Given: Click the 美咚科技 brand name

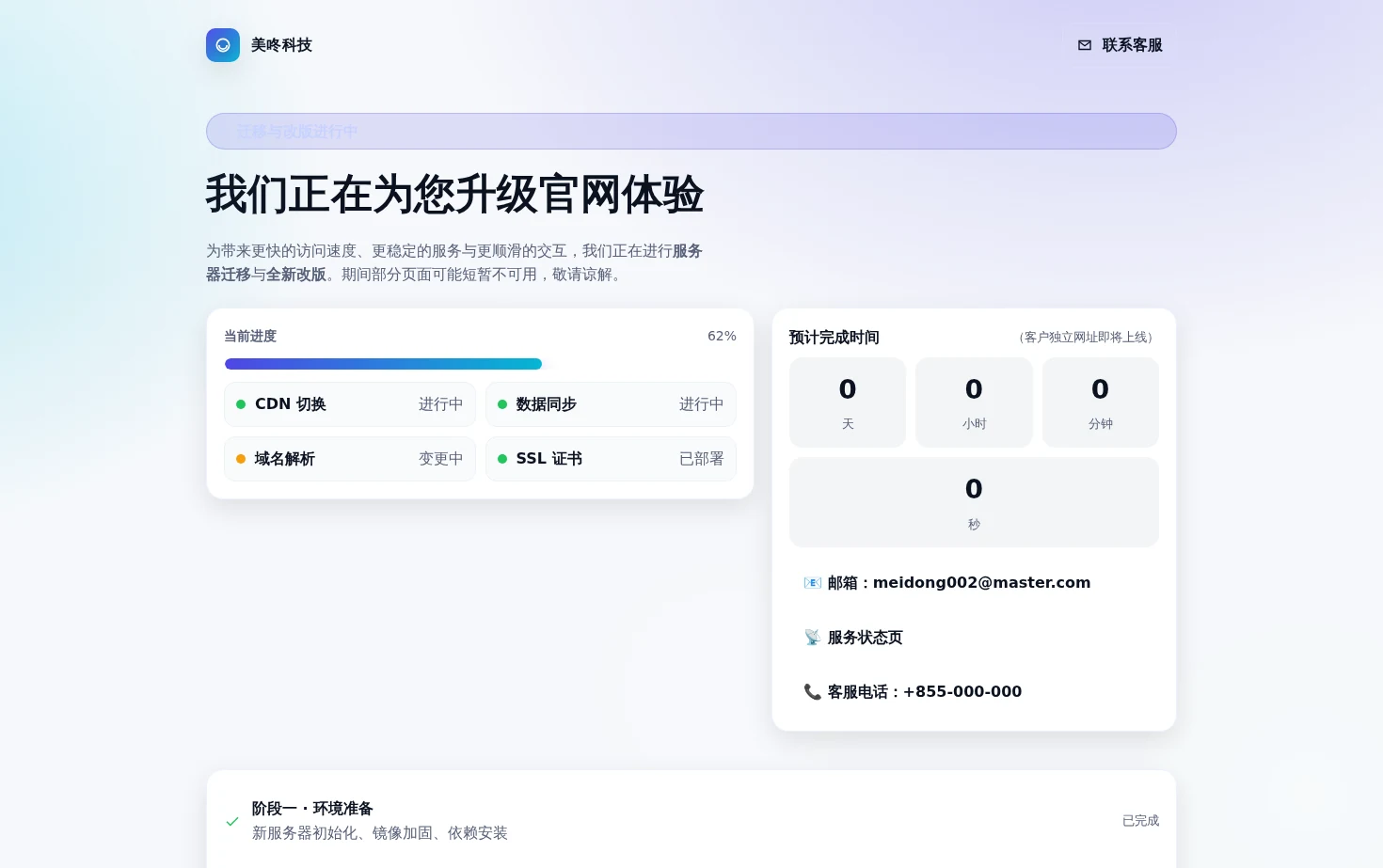Looking at the screenshot, I should click(281, 45).
